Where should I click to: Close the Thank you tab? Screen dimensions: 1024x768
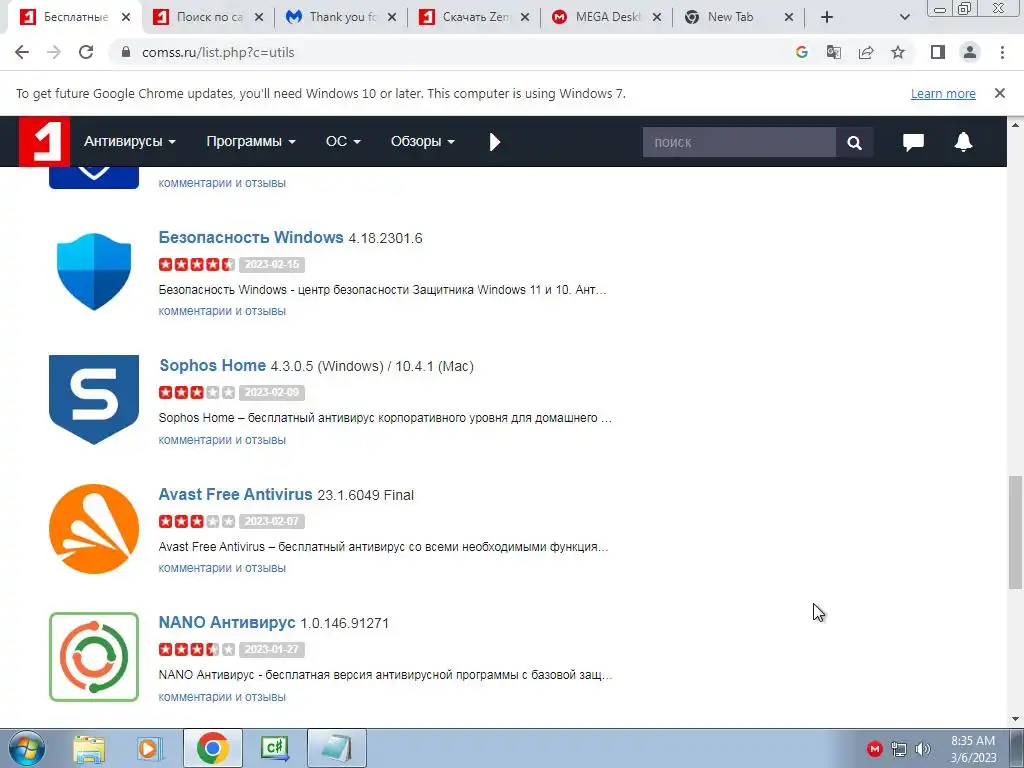(392, 18)
